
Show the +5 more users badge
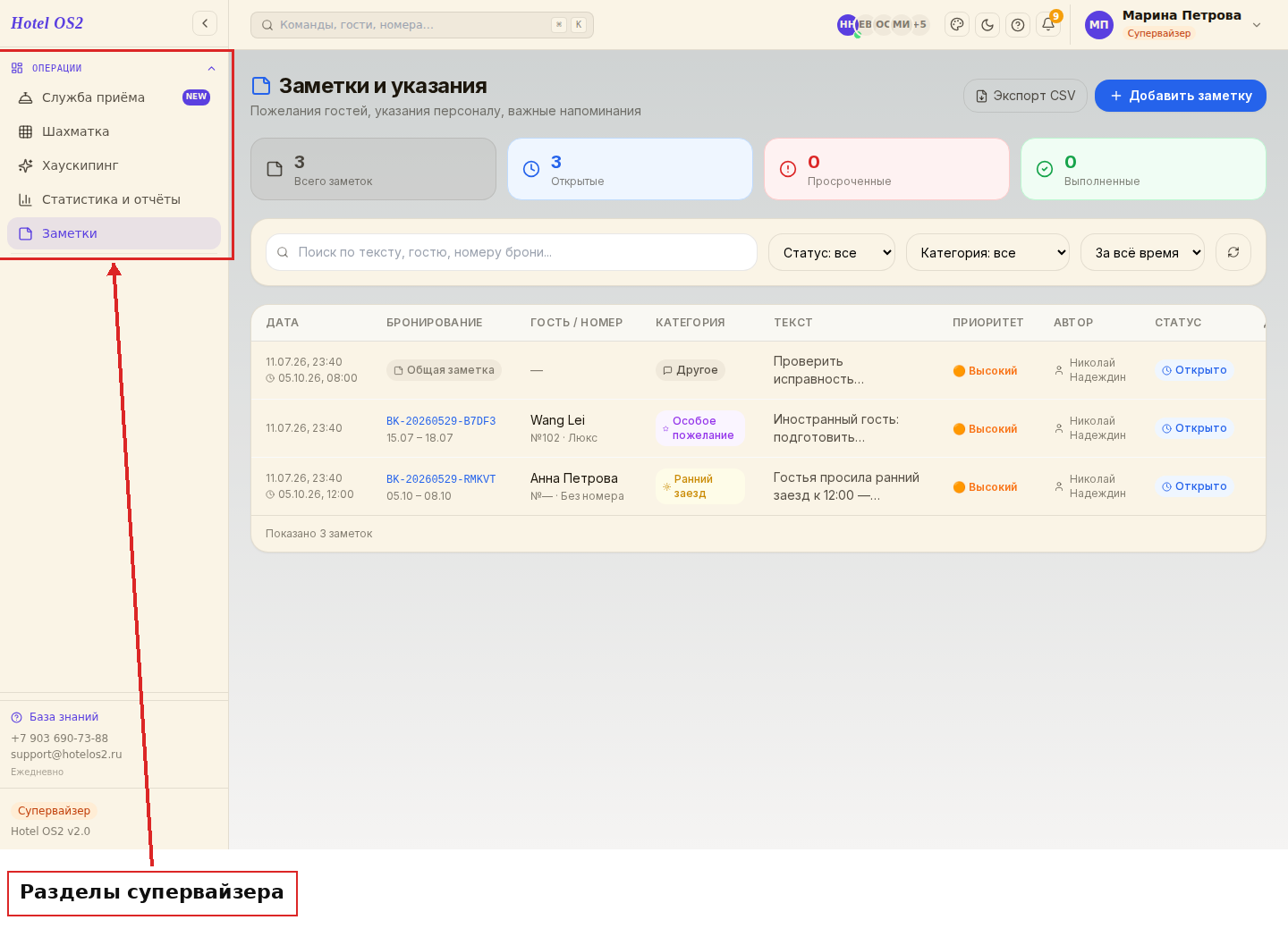click(x=919, y=25)
